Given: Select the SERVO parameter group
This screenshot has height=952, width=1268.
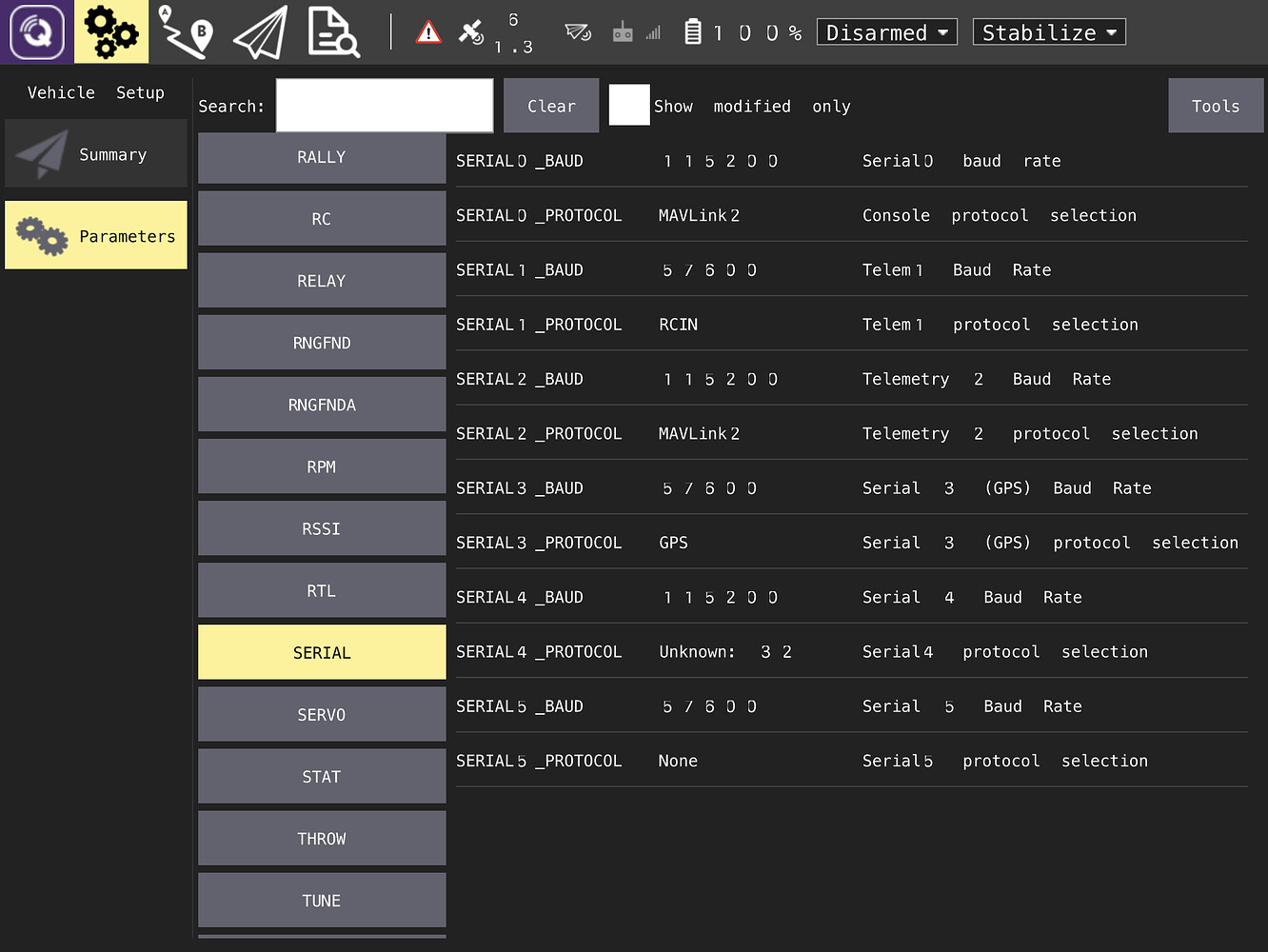Looking at the screenshot, I should 322,714.
